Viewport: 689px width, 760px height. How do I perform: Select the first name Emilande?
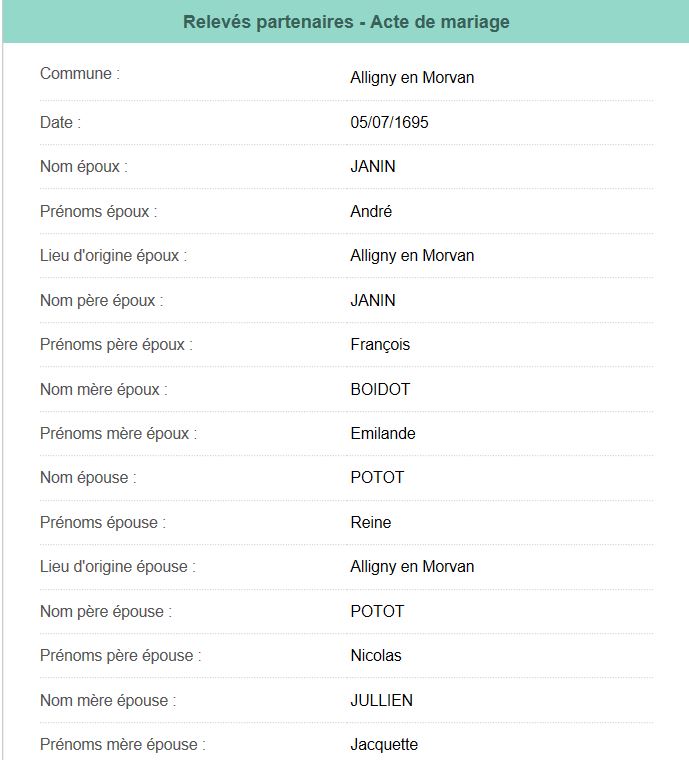click(x=383, y=434)
